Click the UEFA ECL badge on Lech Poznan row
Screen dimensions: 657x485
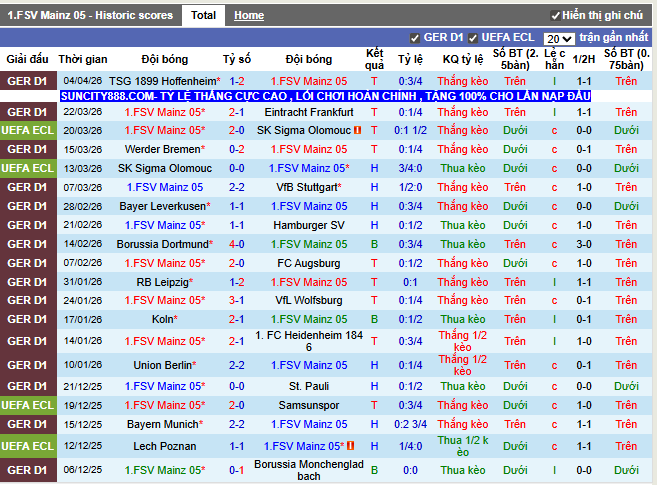28,446
